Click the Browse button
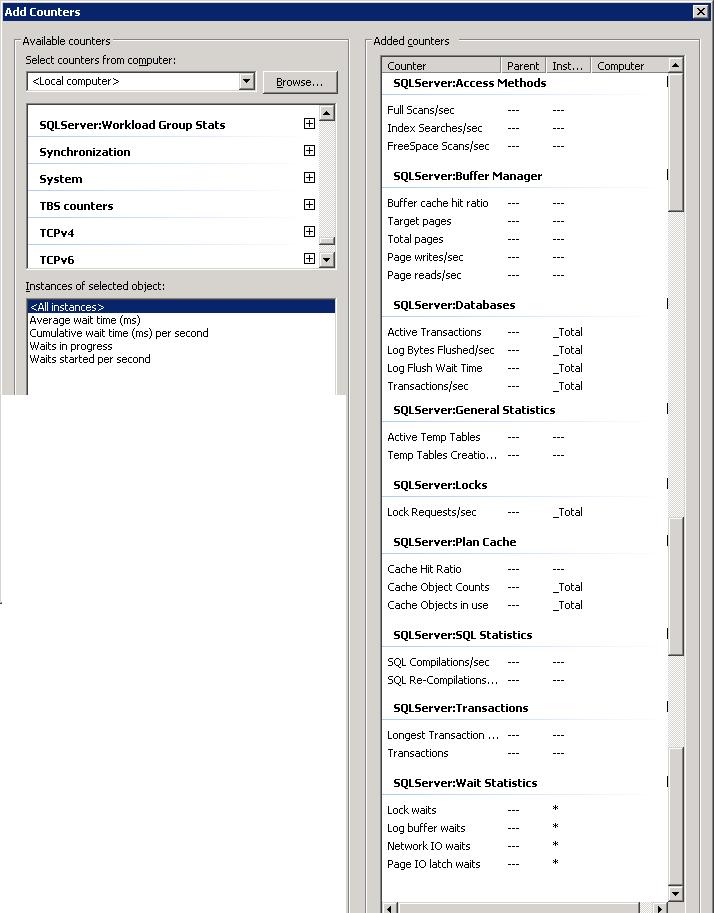Screen dimensions: 714x913 300,82
